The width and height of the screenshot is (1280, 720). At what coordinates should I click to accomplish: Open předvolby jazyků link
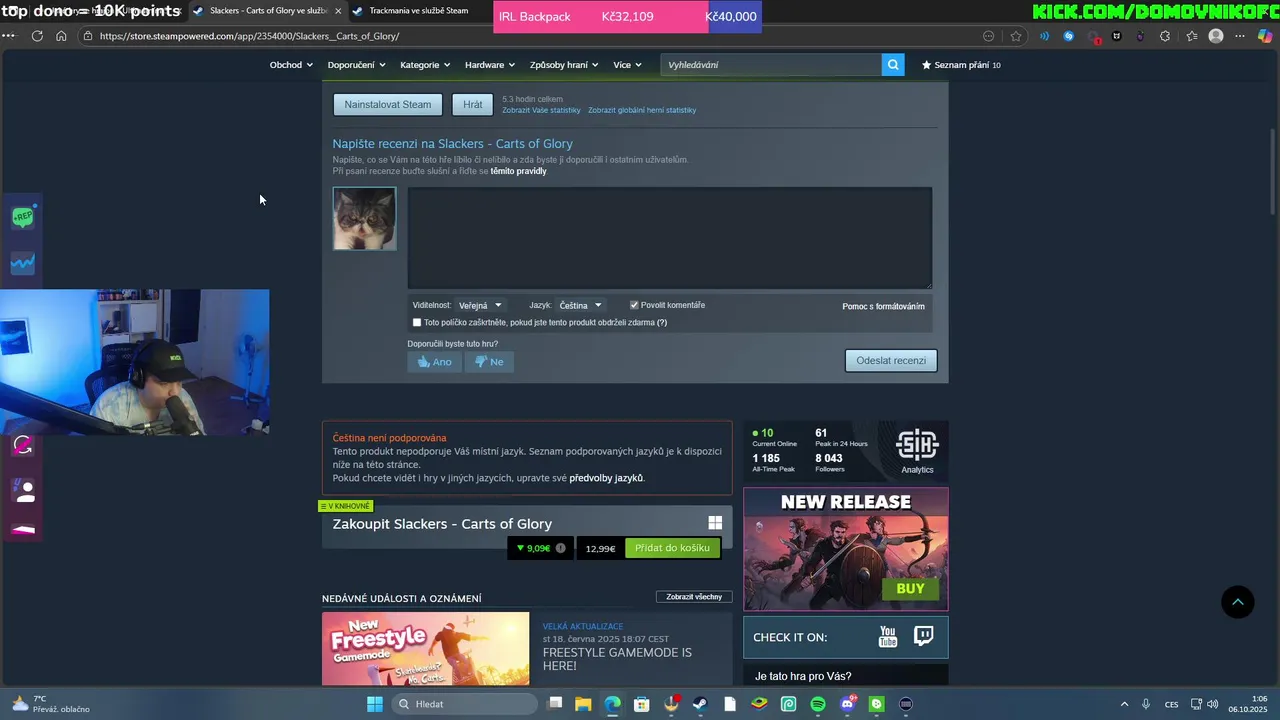[606, 478]
